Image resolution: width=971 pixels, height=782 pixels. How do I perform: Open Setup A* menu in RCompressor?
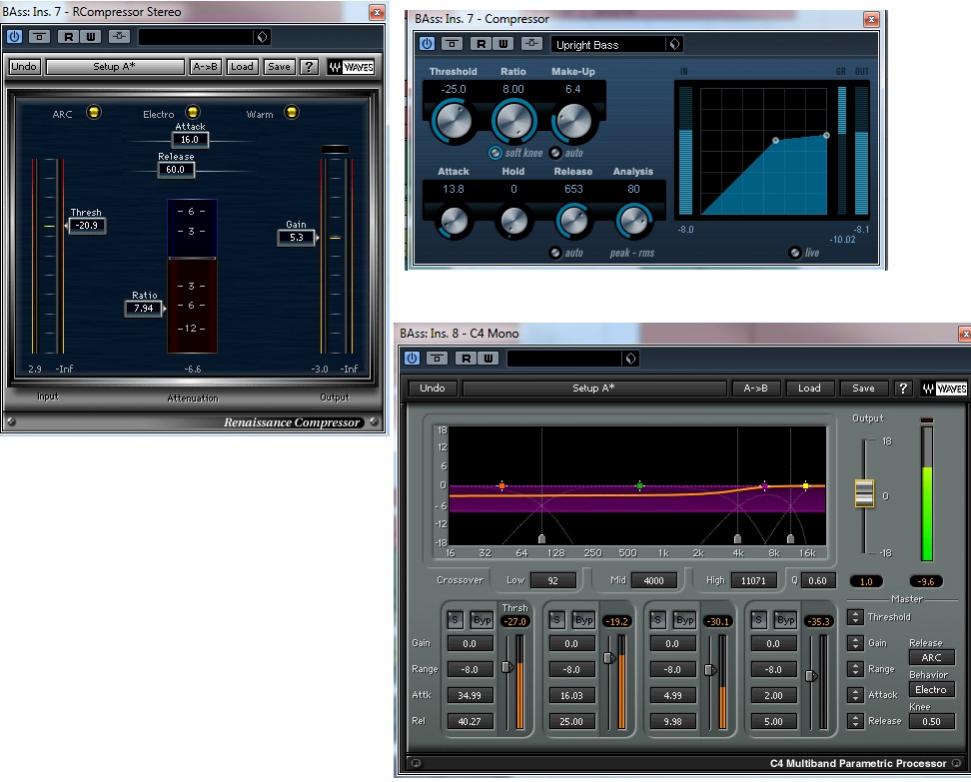point(115,67)
